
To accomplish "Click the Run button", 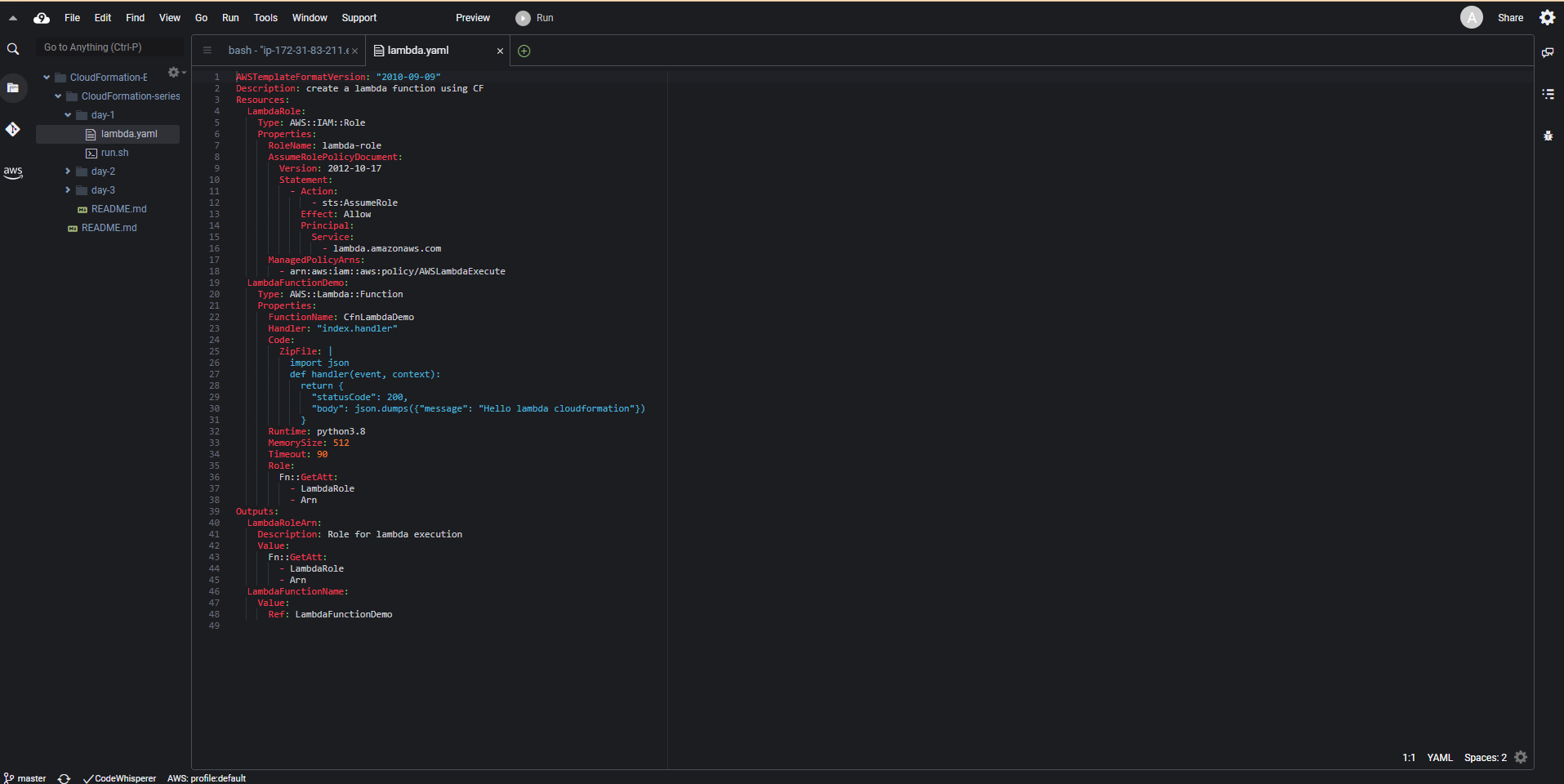I will click(535, 18).
